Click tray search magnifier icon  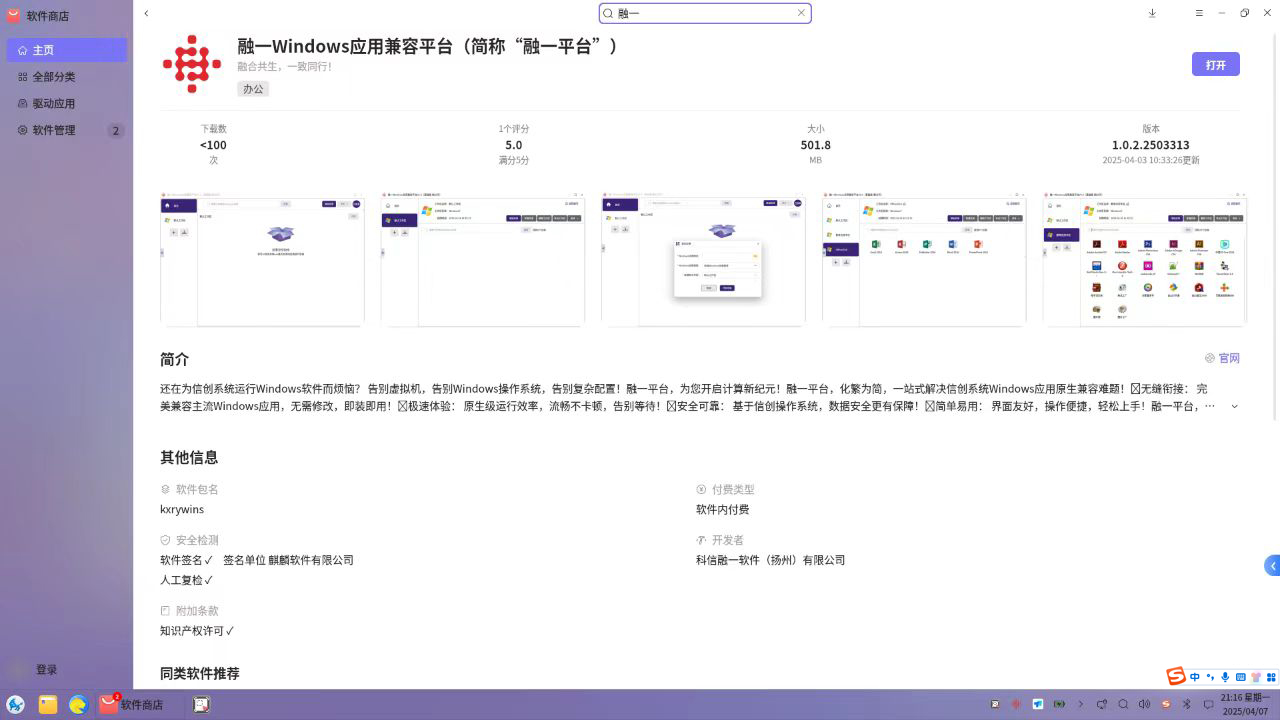[1123, 705]
